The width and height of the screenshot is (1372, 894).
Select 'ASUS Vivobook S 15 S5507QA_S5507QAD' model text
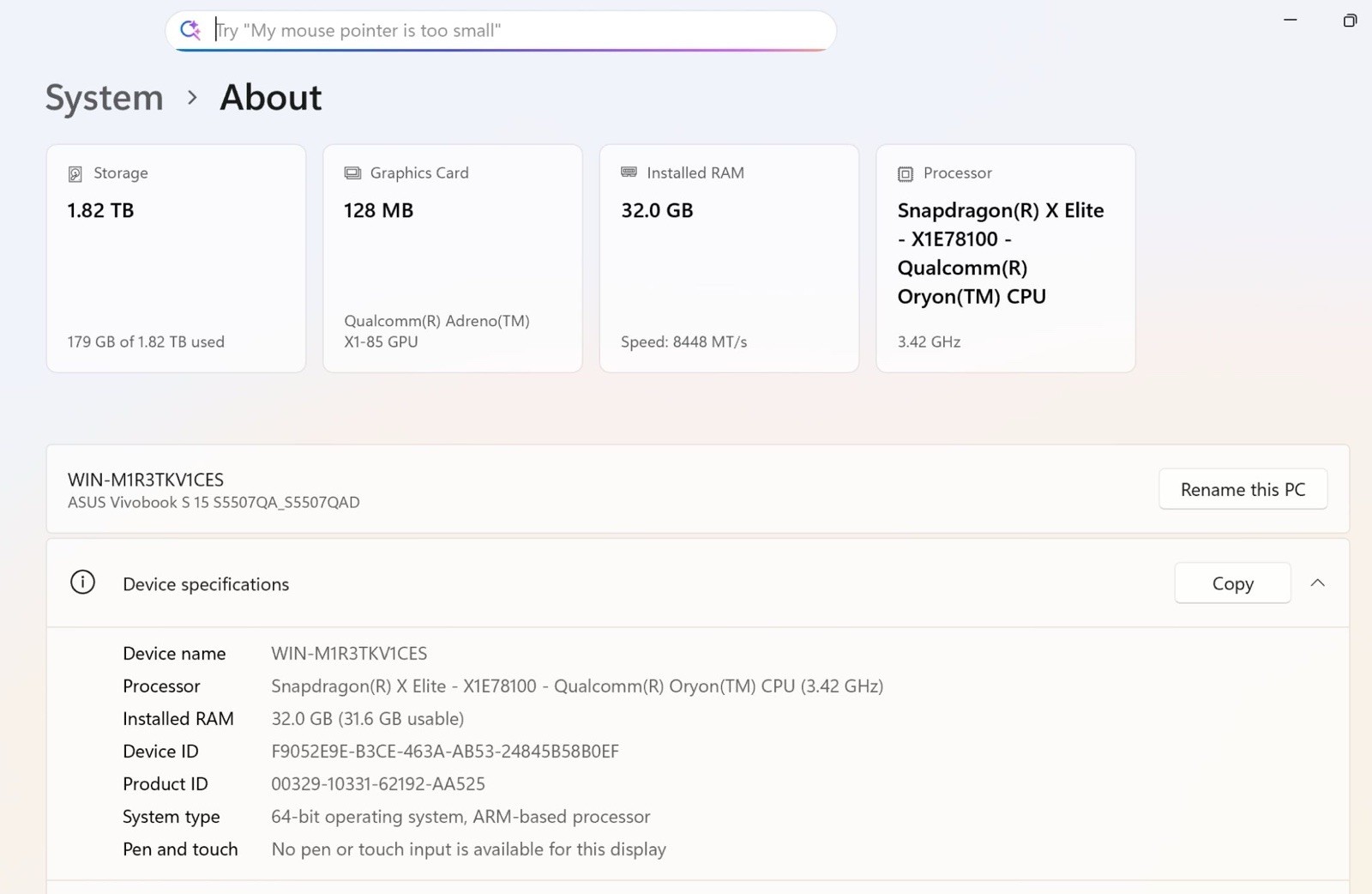tap(214, 502)
